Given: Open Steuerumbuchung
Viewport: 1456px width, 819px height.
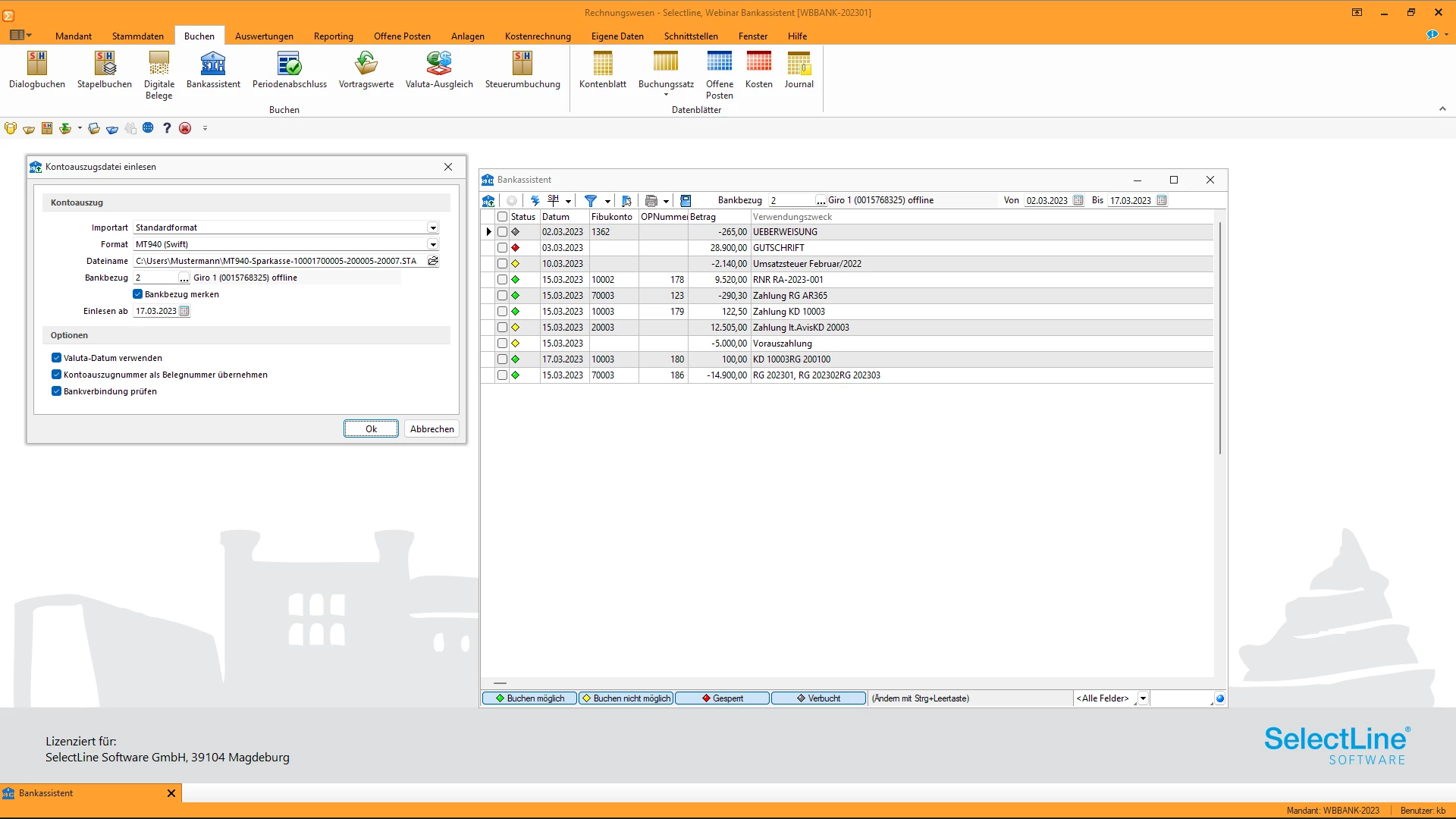Looking at the screenshot, I should coord(522,71).
